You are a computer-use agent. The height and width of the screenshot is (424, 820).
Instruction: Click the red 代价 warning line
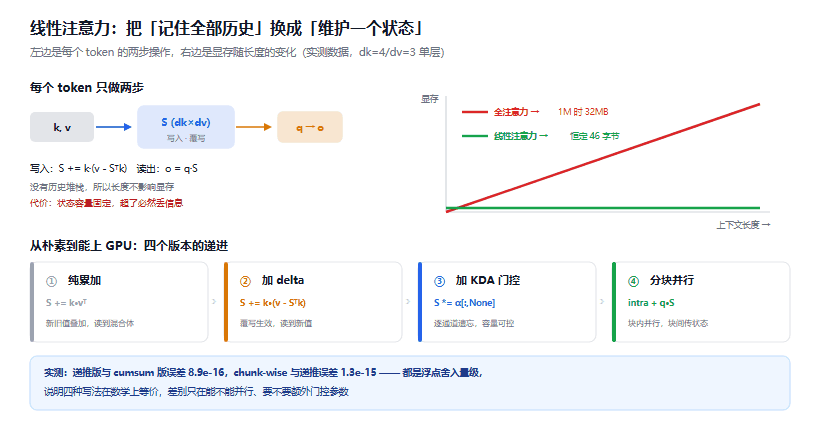[x=107, y=203]
